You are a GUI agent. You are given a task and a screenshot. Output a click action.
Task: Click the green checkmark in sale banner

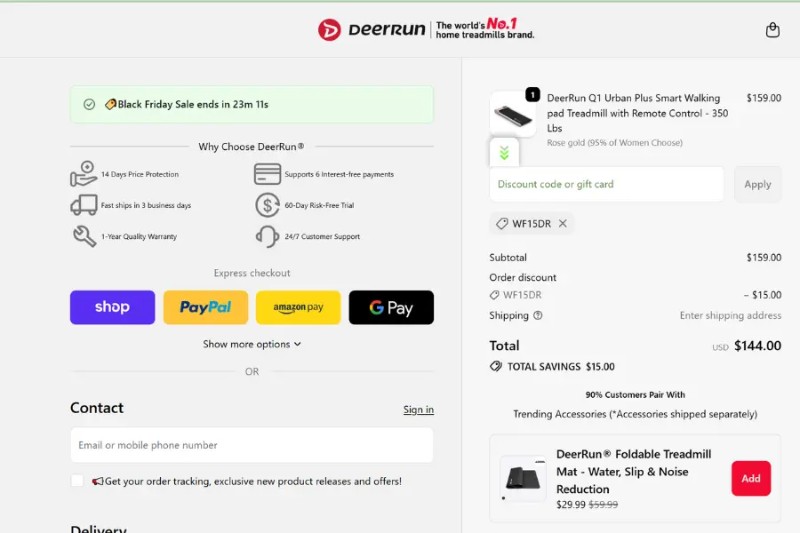pos(89,105)
